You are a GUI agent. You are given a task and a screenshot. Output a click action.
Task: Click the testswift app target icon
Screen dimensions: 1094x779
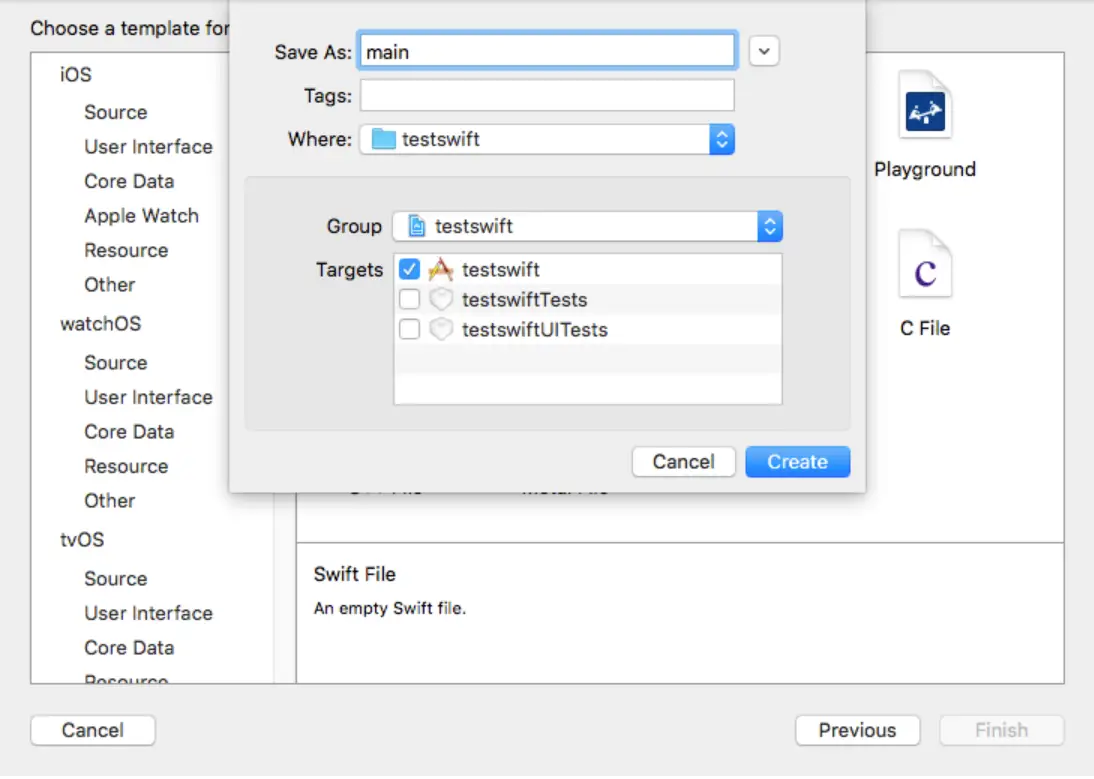[x=441, y=270]
